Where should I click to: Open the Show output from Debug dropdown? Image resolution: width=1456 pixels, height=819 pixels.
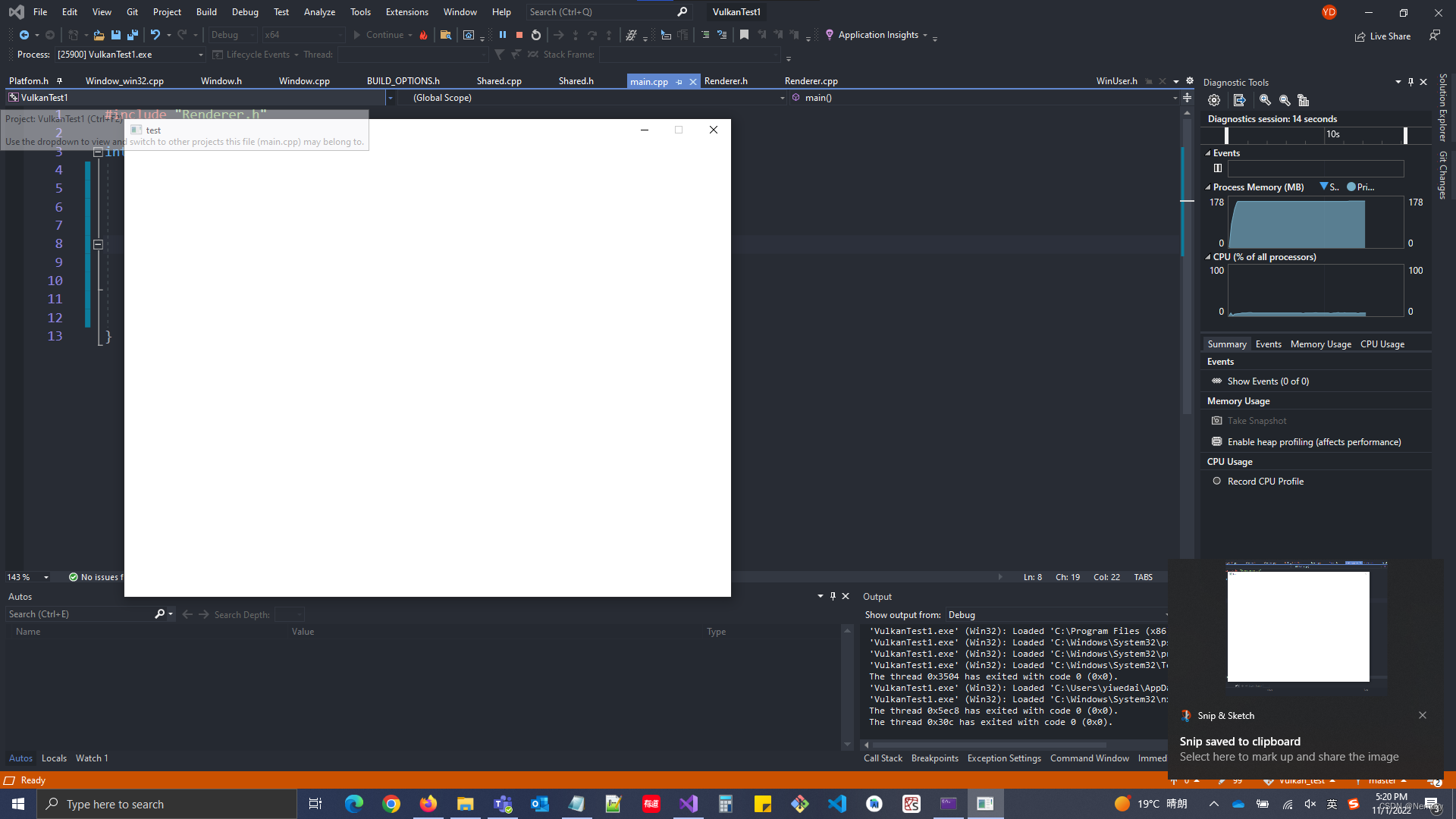(x=1054, y=615)
